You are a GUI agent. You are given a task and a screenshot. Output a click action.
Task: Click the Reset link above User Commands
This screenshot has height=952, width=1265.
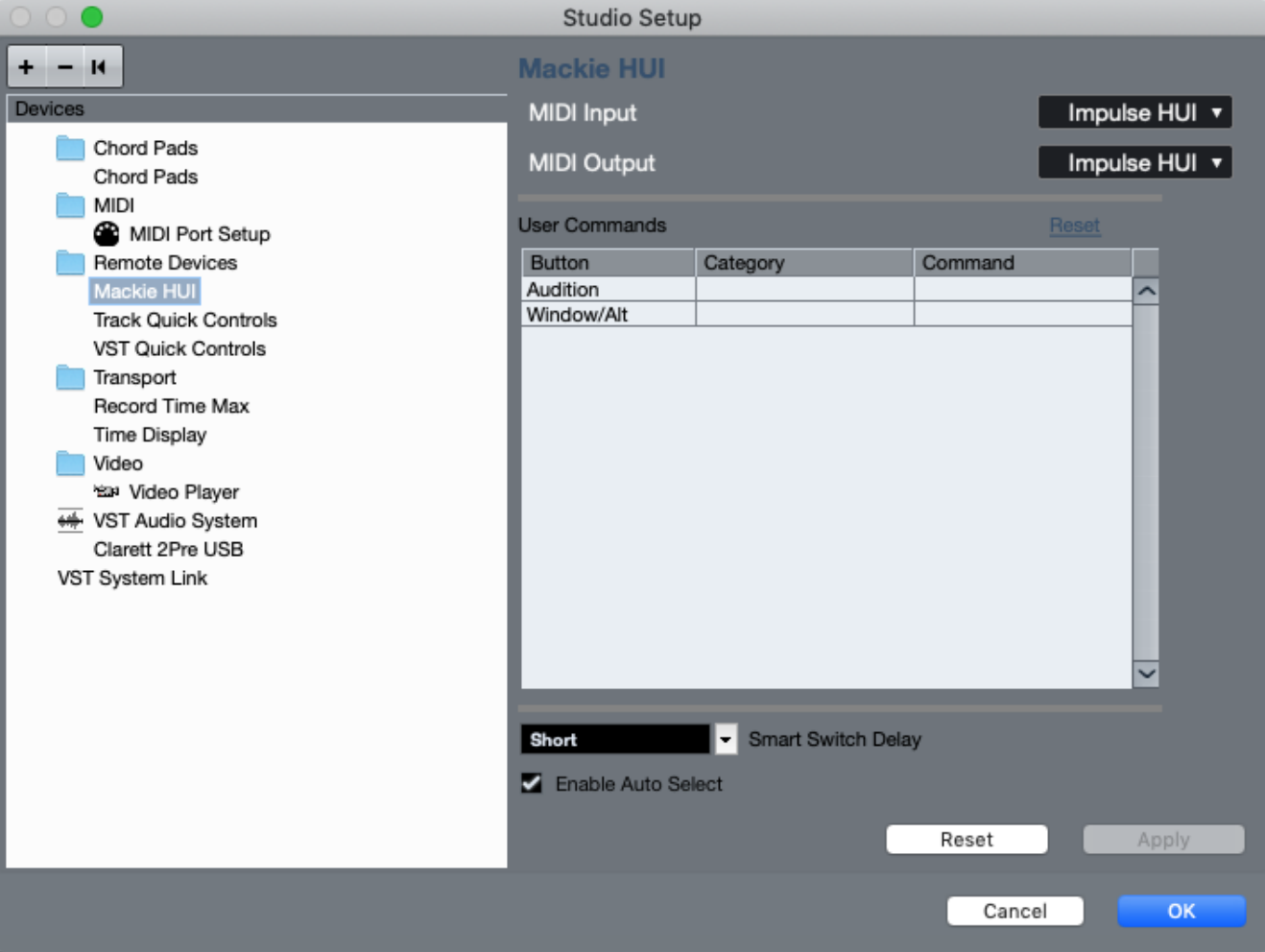click(1074, 226)
